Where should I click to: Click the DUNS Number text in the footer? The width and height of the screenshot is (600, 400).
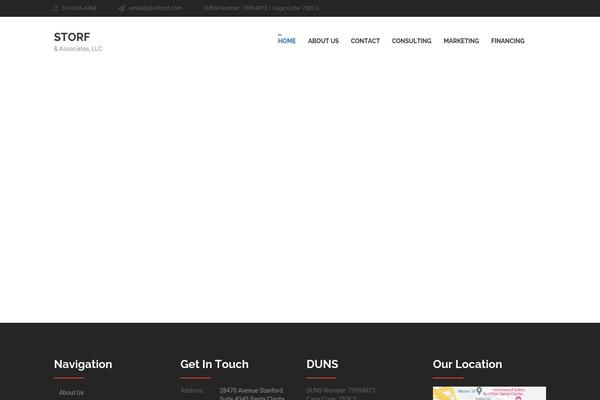tap(341, 390)
